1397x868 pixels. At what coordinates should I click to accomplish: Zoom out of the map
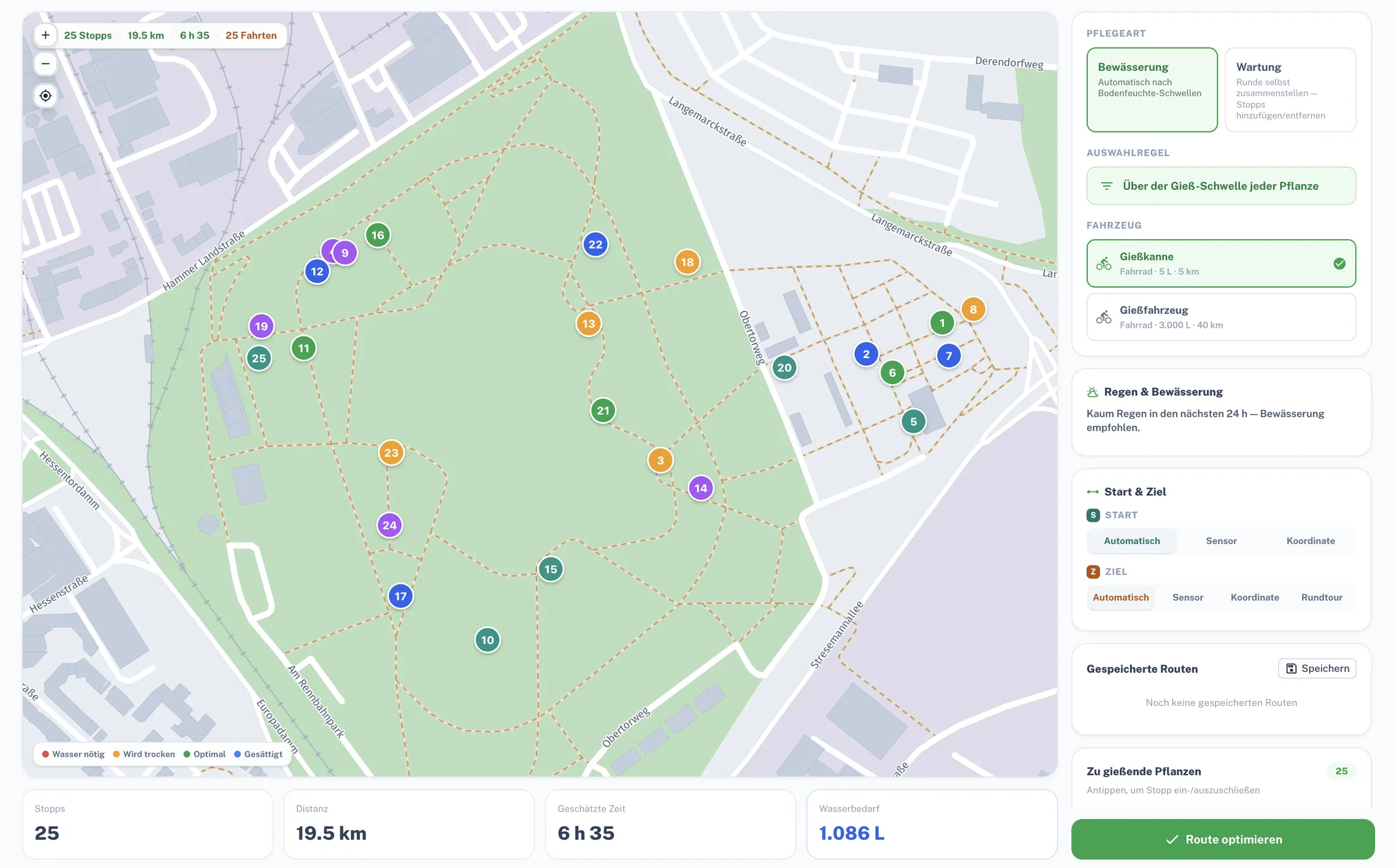46,64
